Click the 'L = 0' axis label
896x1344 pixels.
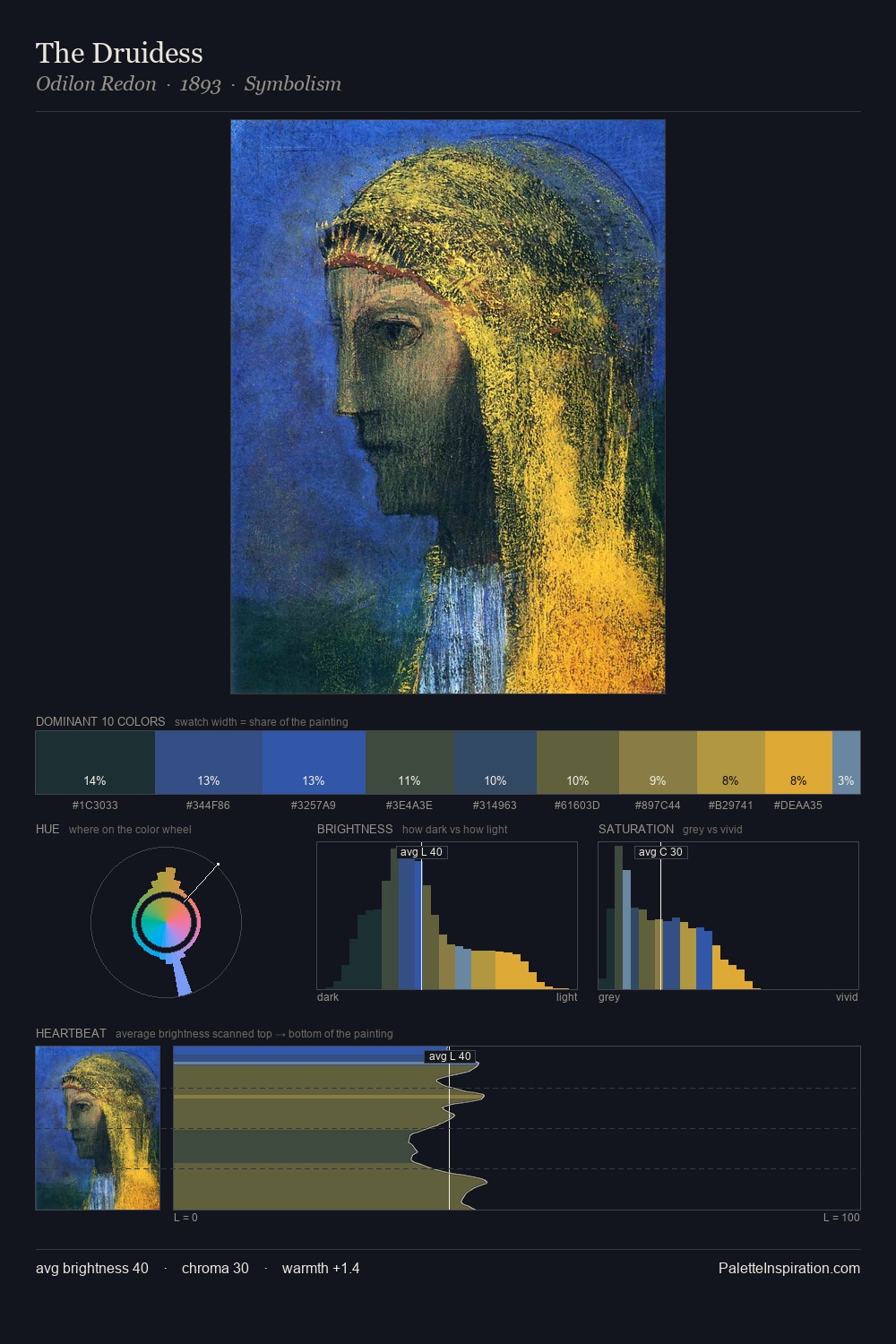(185, 1218)
